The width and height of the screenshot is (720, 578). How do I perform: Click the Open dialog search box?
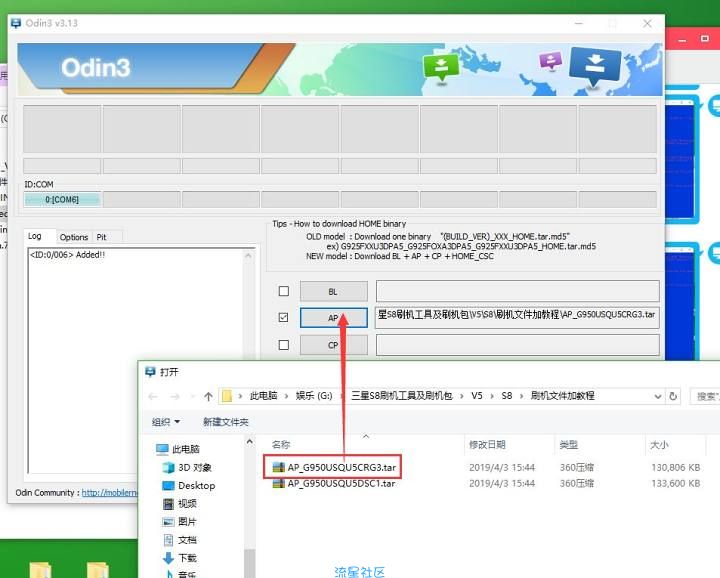pyautogui.click(x=705, y=396)
